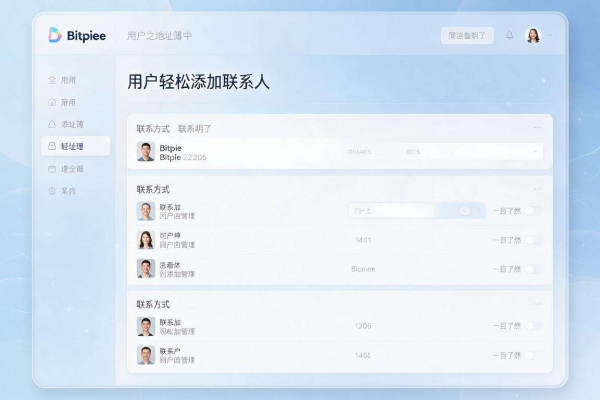Collapse the Bitpie row with the chevron
Screen dimensions: 600x400
coord(535,152)
